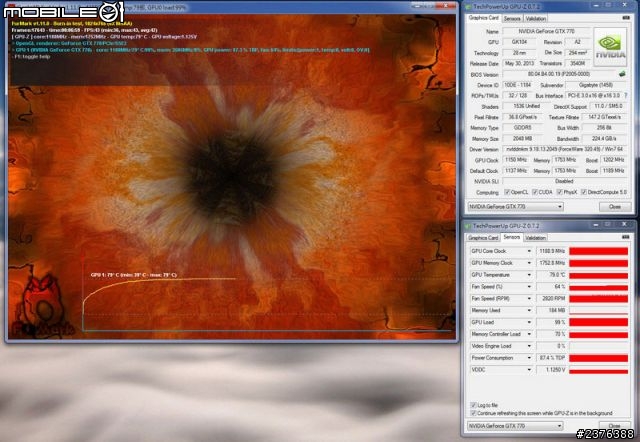Image resolution: width=640 pixels, height=442 pixels.
Task: Click the Power Consumption red graph bar
Action: (598, 358)
